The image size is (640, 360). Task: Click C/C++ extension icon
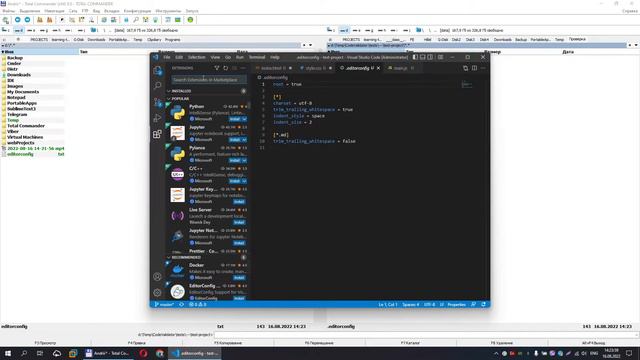(178, 174)
